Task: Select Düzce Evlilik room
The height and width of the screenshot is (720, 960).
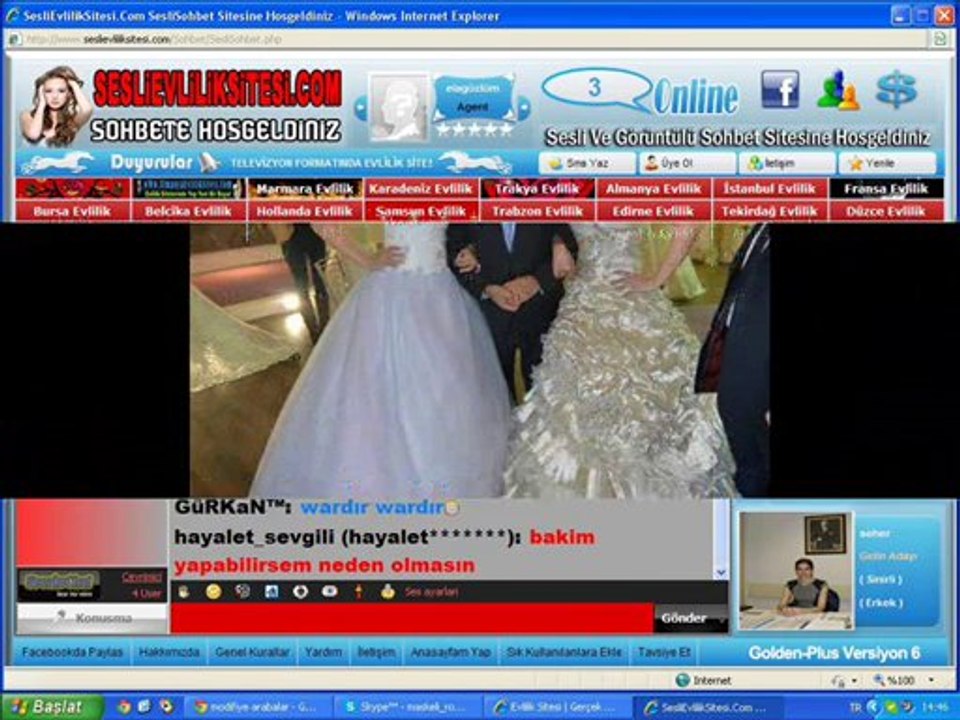Action: 886,211
